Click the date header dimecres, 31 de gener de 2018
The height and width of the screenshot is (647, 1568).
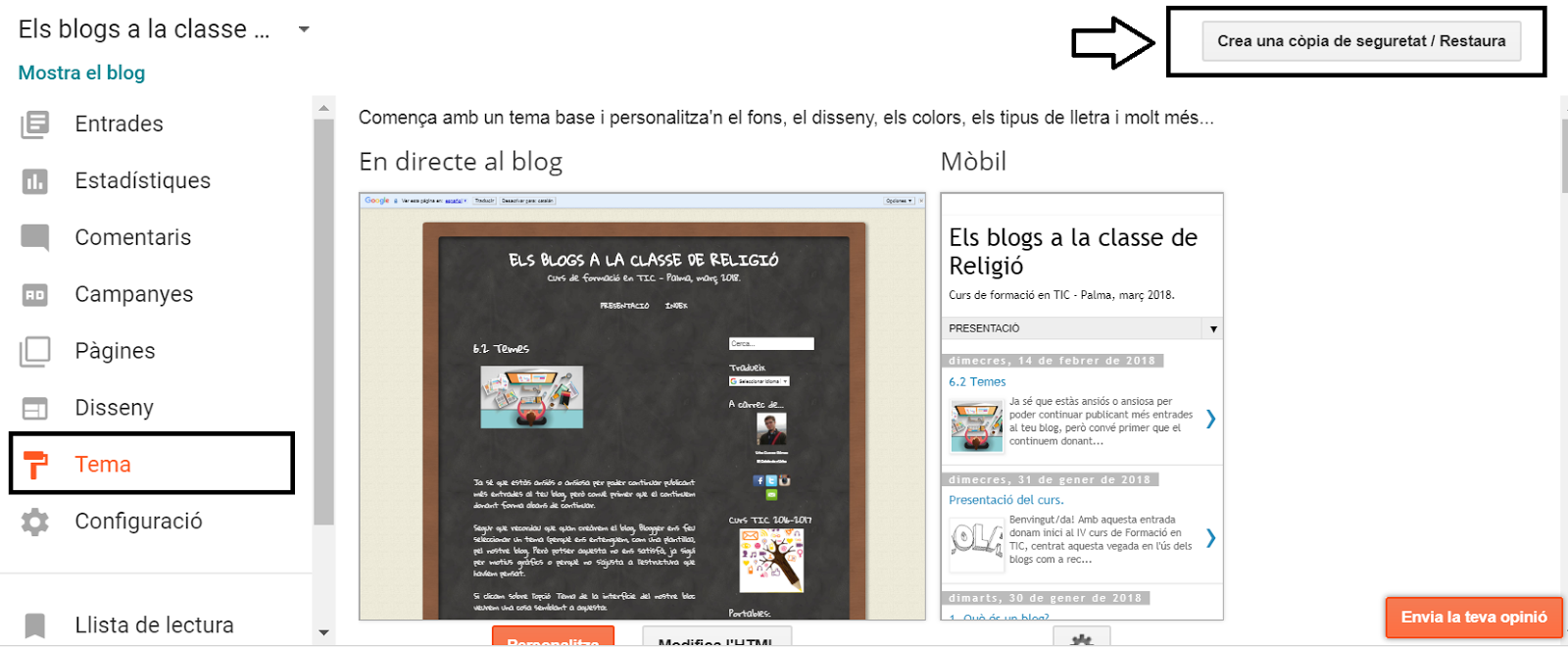1050,479
